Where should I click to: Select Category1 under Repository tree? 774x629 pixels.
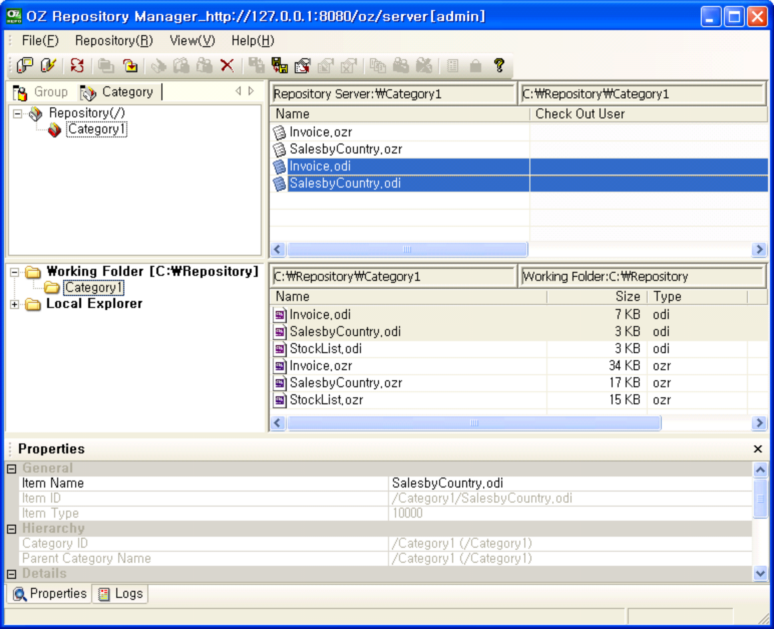click(96, 129)
